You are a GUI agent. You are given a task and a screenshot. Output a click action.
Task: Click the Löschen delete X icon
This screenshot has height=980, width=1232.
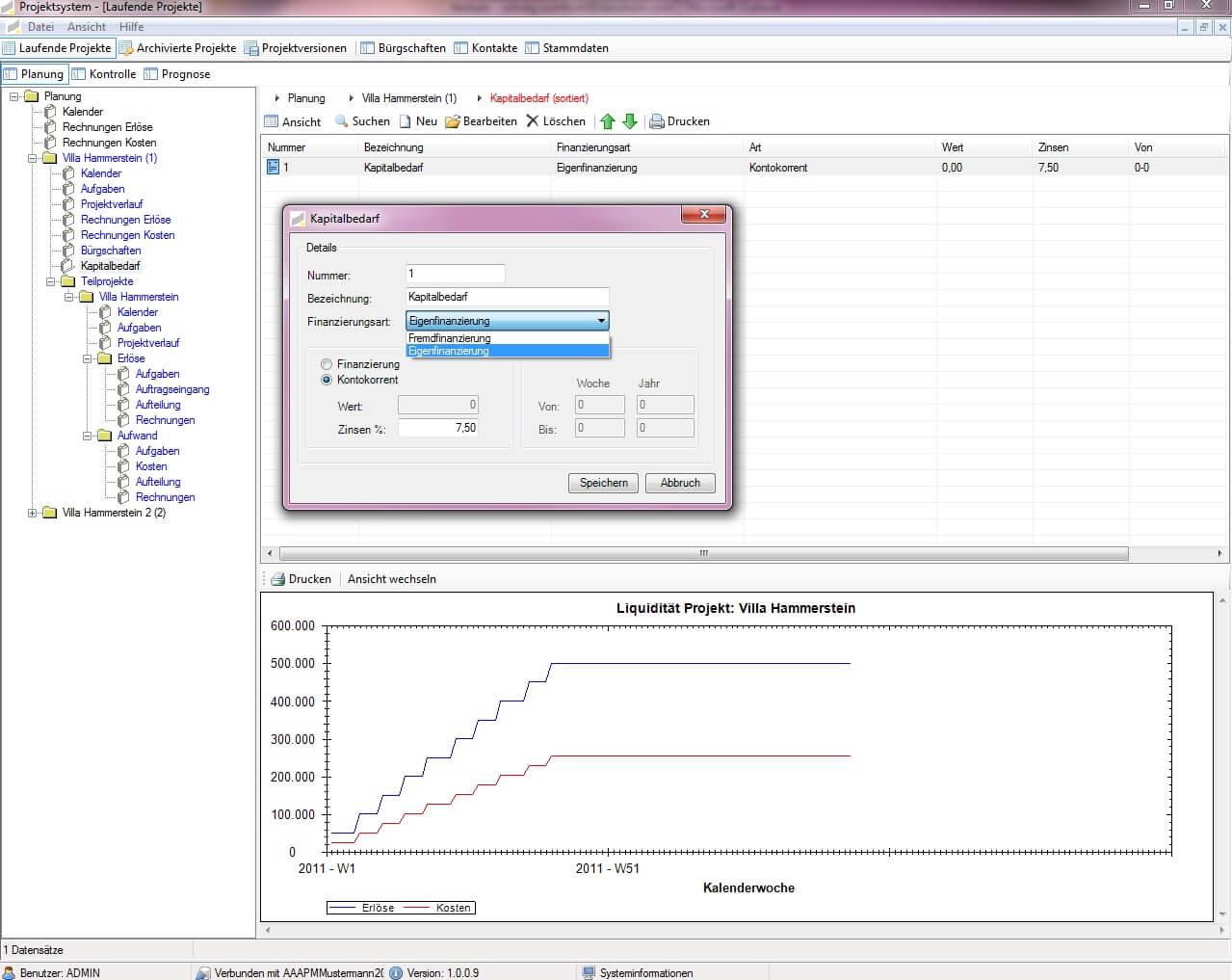pyautogui.click(x=533, y=121)
